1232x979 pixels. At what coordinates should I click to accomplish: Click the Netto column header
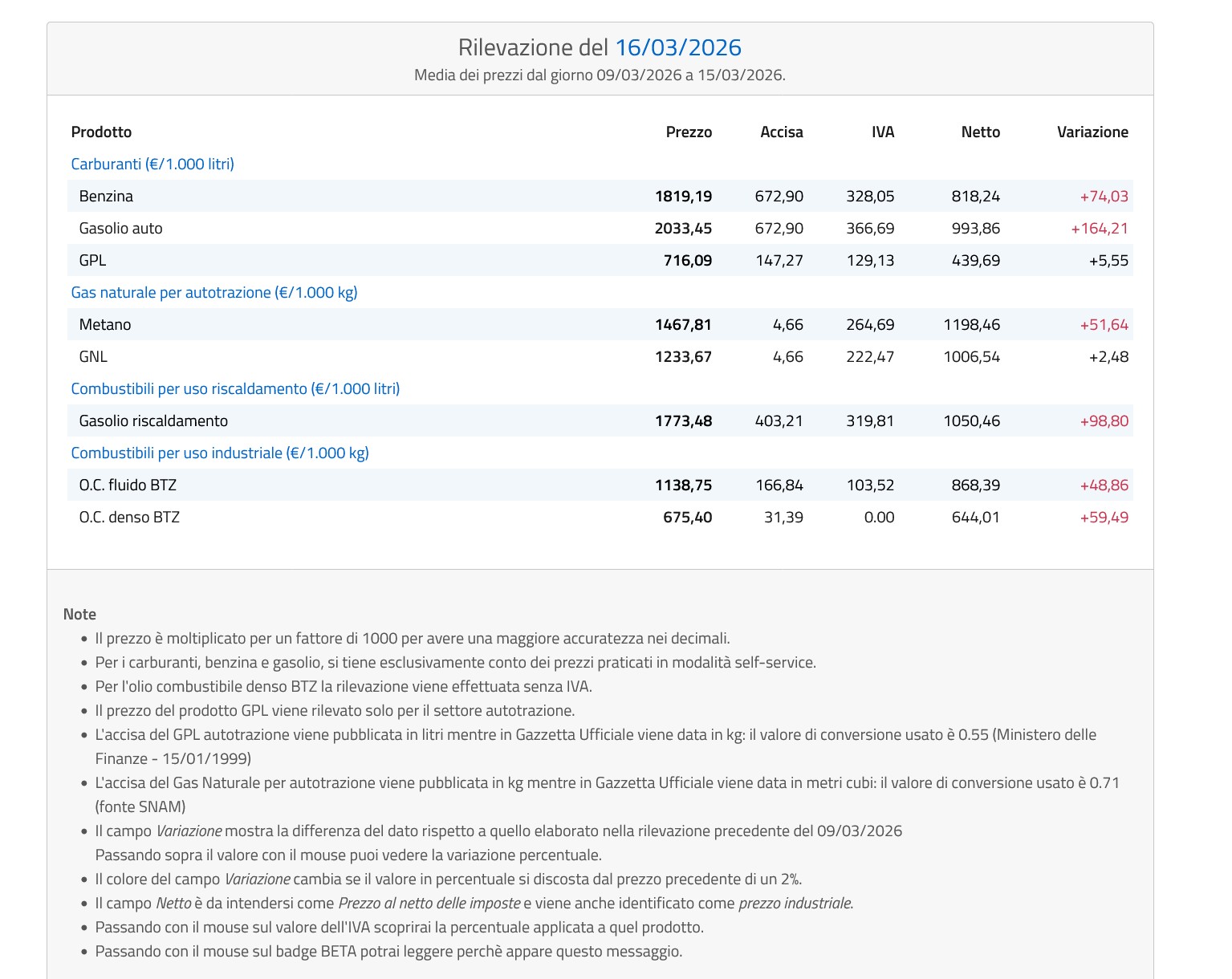[980, 132]
